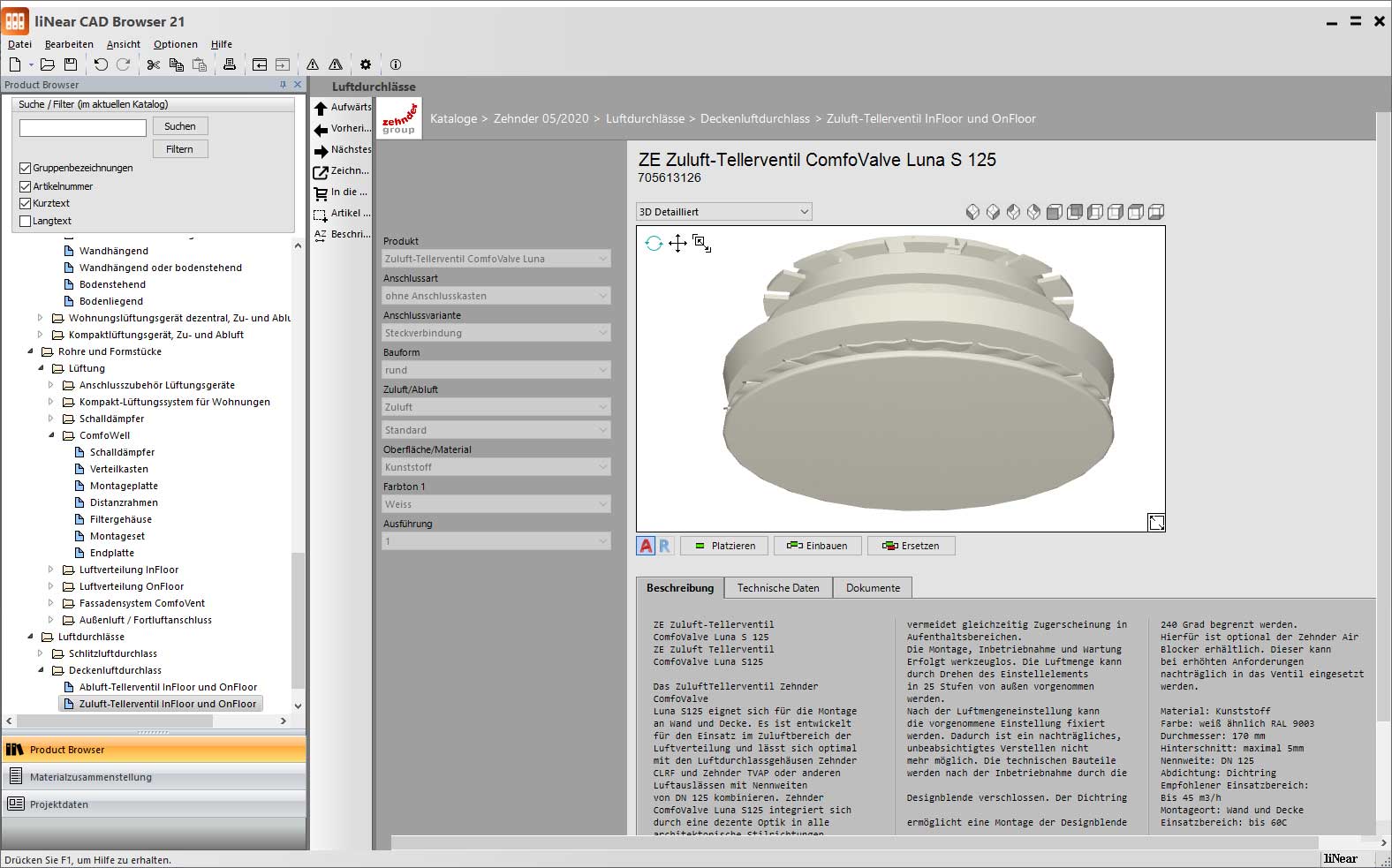Save using the floppy disk icon
This screenshot has width=1392, height=868.
(71, 64)
